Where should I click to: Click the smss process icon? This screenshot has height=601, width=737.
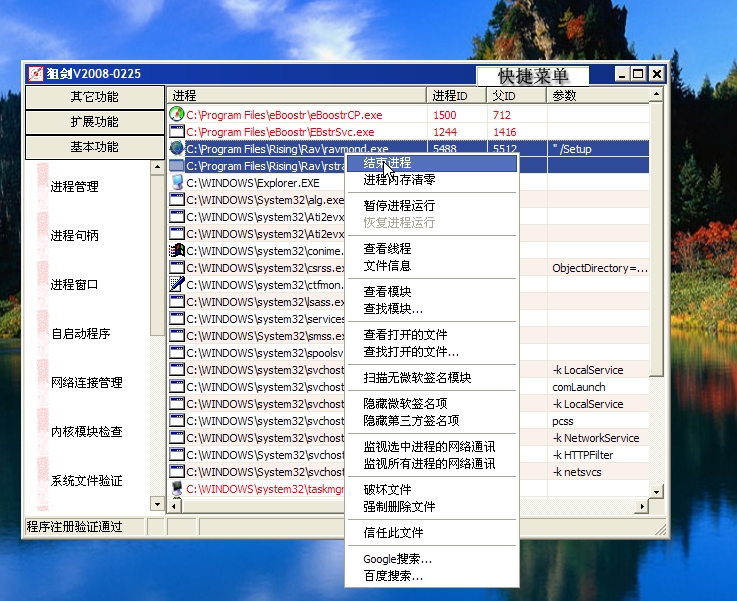(x=177, y=336)
